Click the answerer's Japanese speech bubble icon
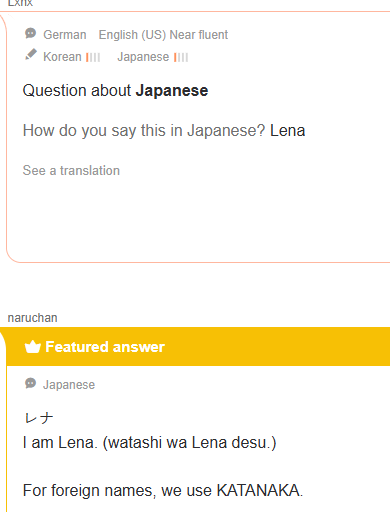Viewport: 390px width, 512px height. point(30,383)
